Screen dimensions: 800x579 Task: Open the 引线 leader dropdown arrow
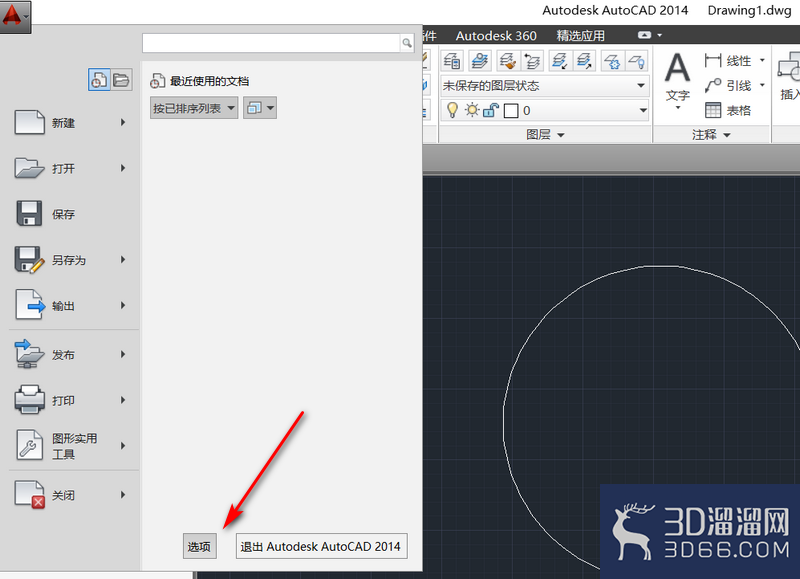(762, 85)
